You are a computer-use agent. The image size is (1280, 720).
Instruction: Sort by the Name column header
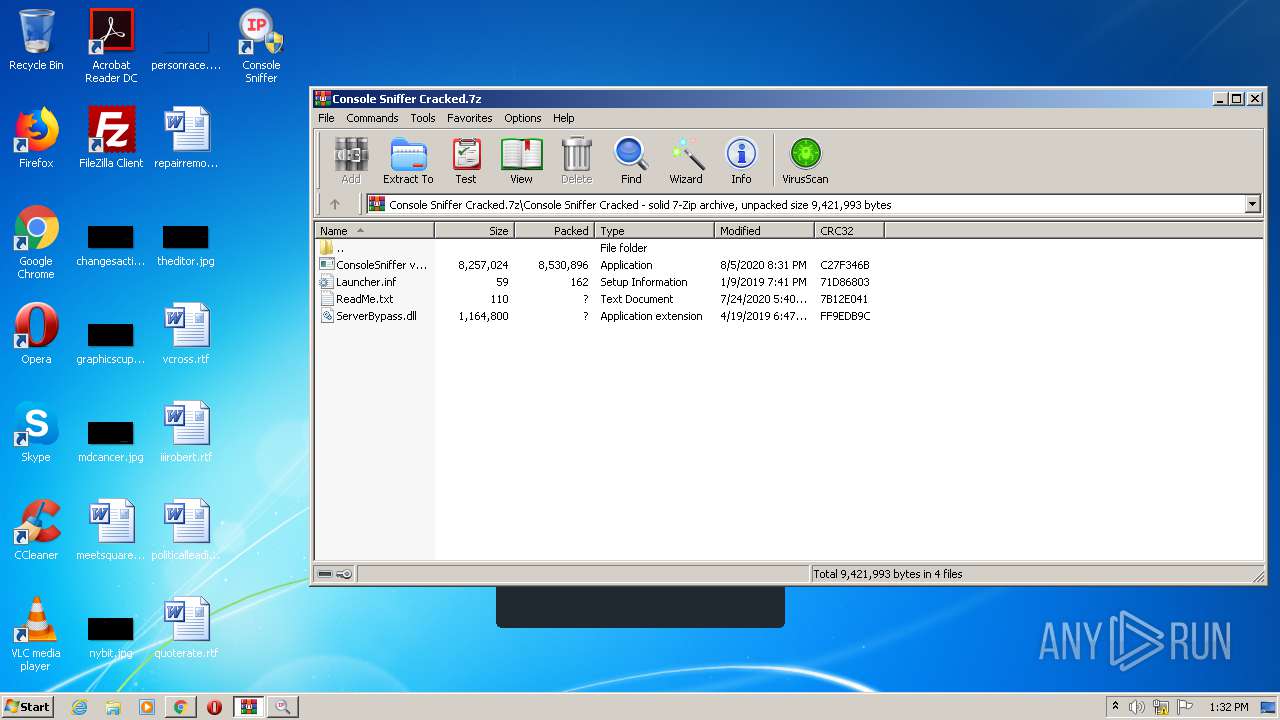(375, 230)
